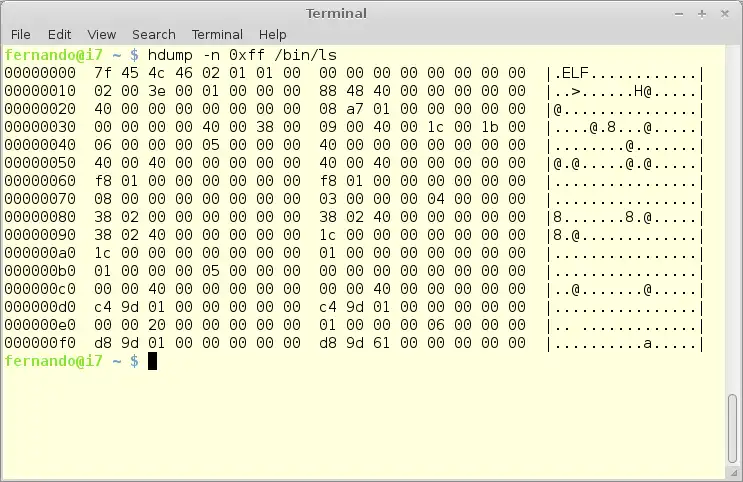Click offset 000000a0 in hex dump
Screen dimensions: 743x482
point(40,253)
